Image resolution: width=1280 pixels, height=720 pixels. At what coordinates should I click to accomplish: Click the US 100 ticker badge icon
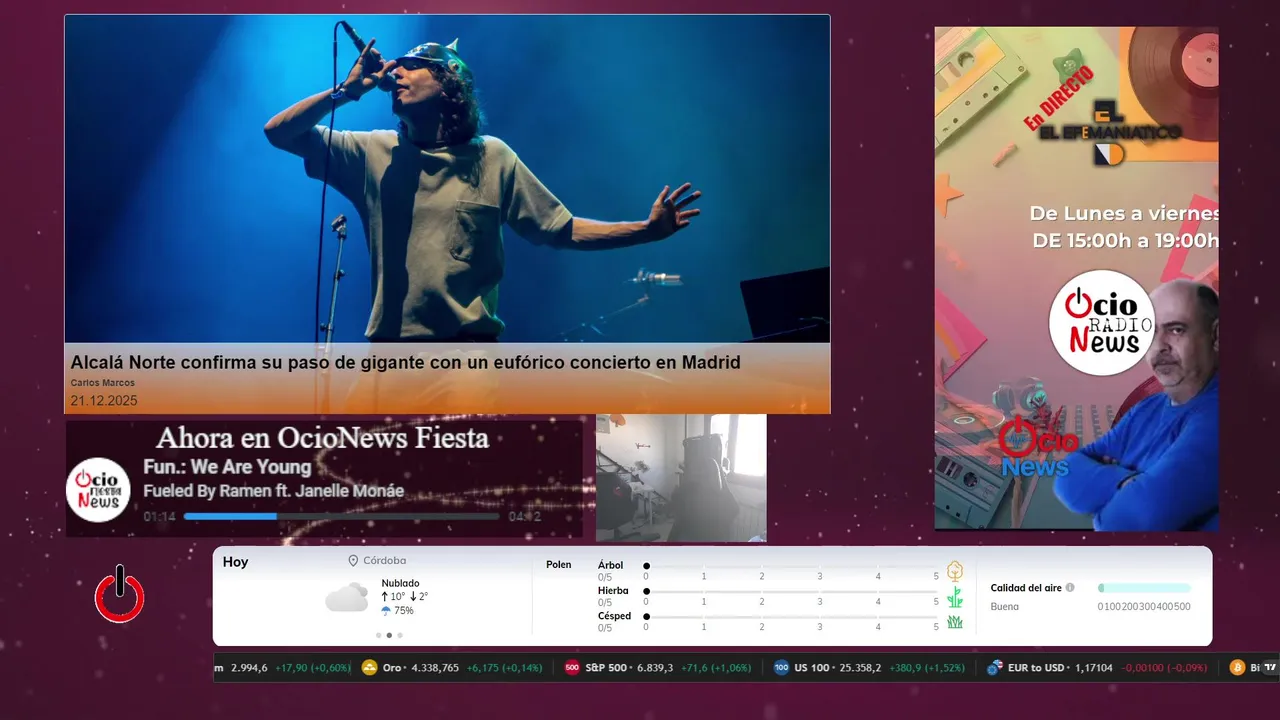click(x=781, y=667)
